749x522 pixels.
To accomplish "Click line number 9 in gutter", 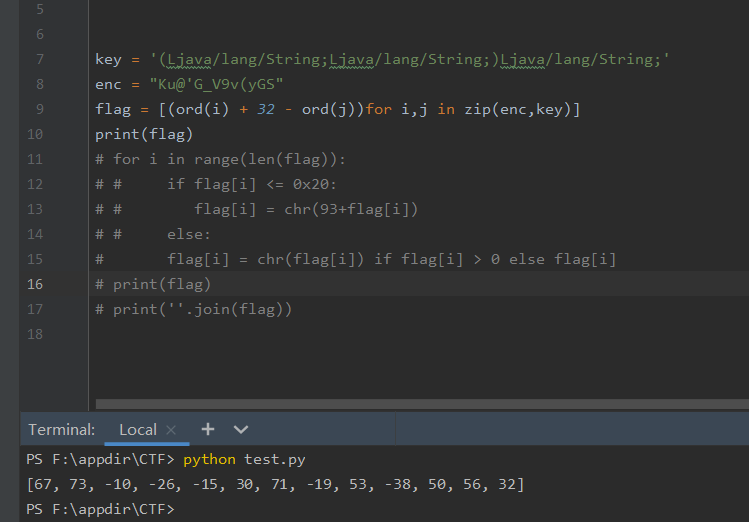I will [38, 109].
